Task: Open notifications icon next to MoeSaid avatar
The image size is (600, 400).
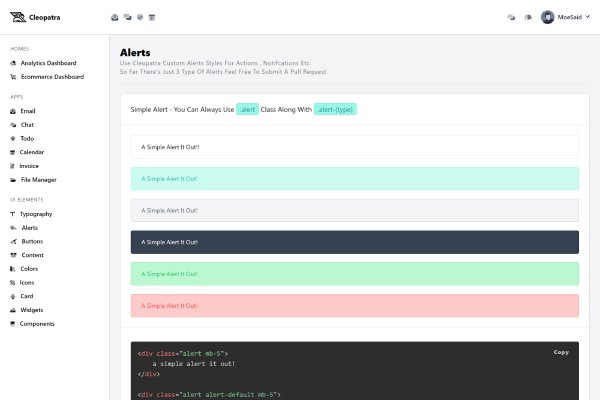Action: (x=528, y=17)
